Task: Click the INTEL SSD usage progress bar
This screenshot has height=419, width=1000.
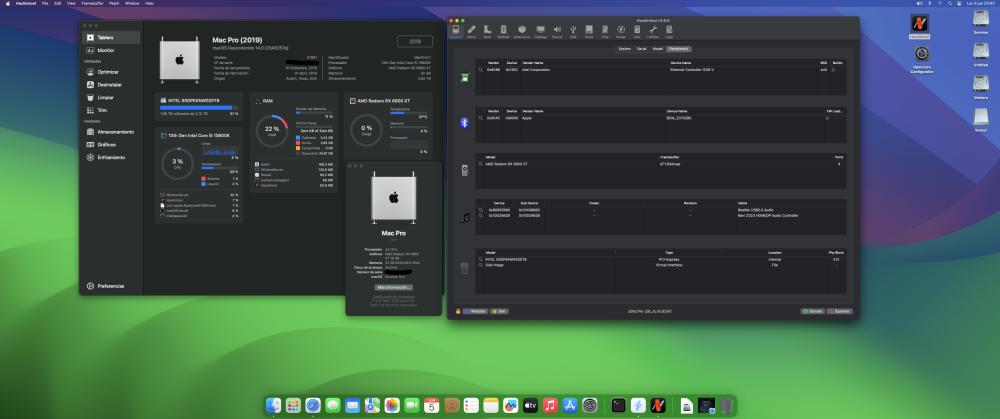Action: [199, 108]
